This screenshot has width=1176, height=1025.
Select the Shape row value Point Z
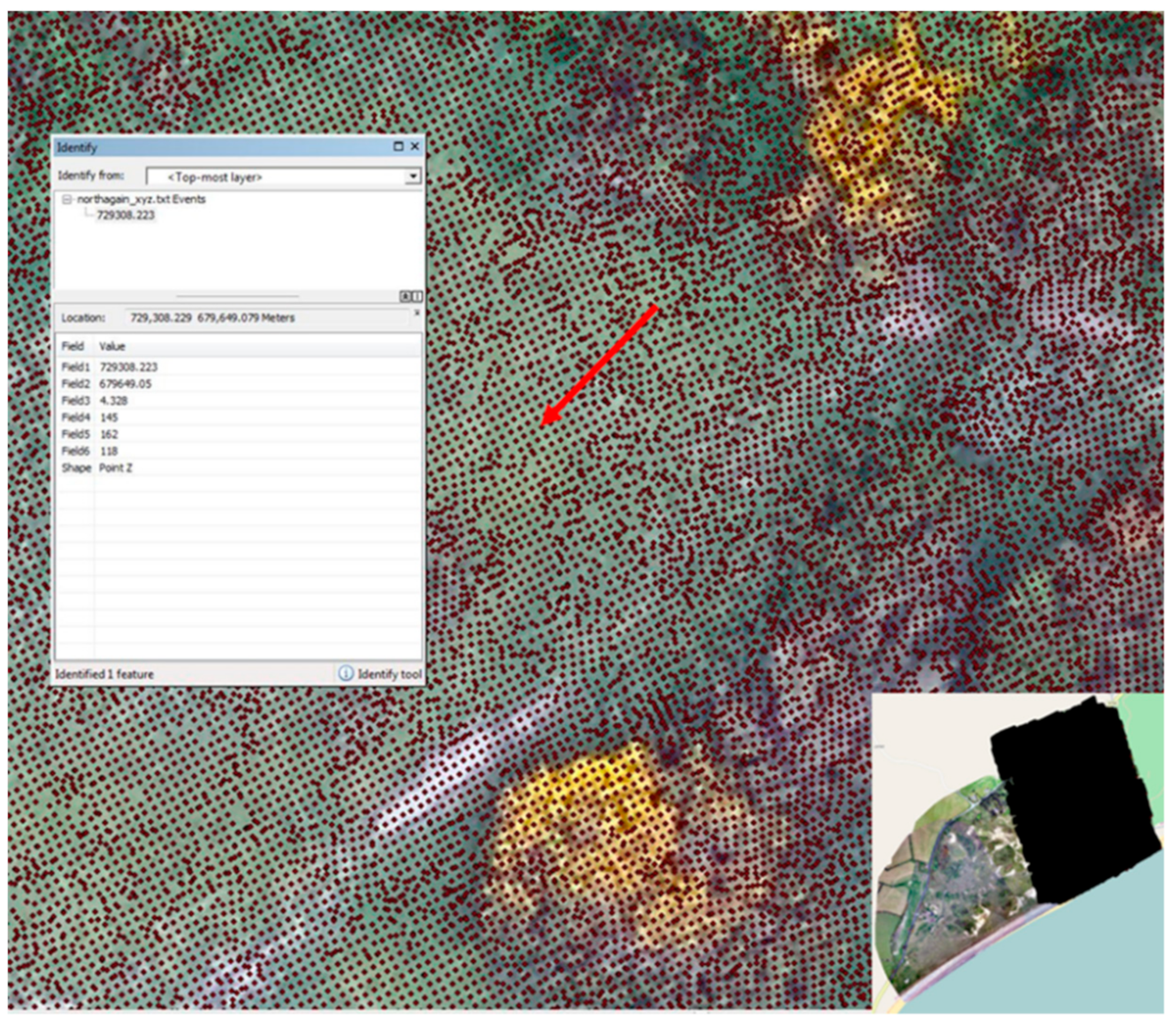116,468
